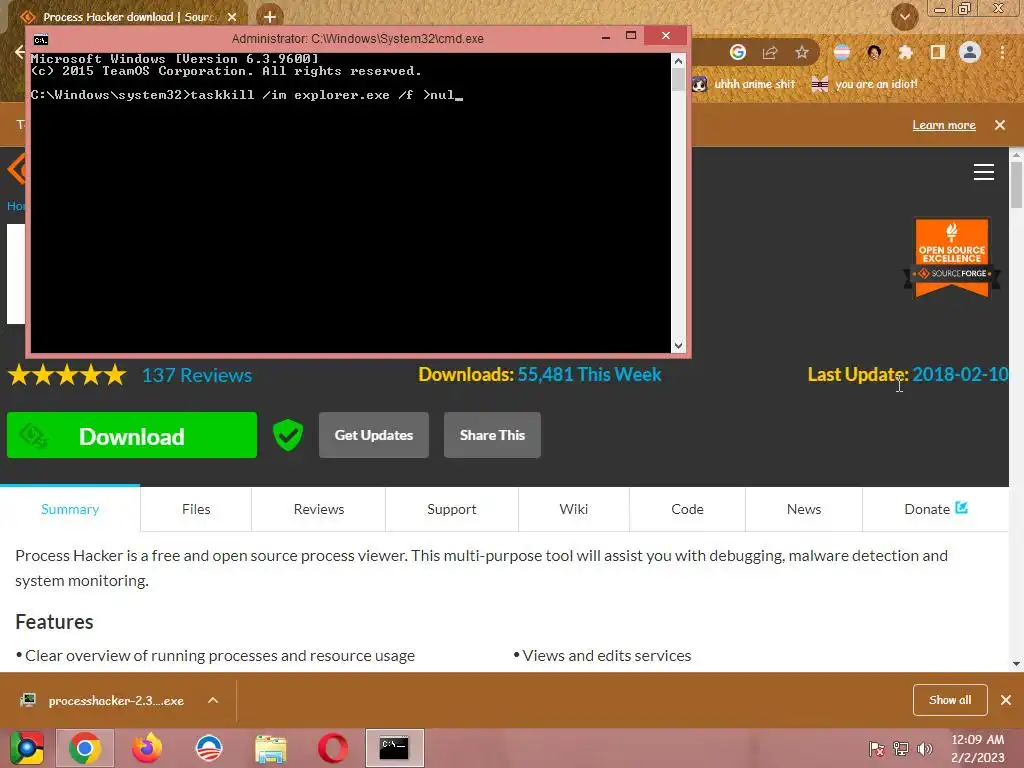Open processhacker-2.3 exe download item

[102, 701]
